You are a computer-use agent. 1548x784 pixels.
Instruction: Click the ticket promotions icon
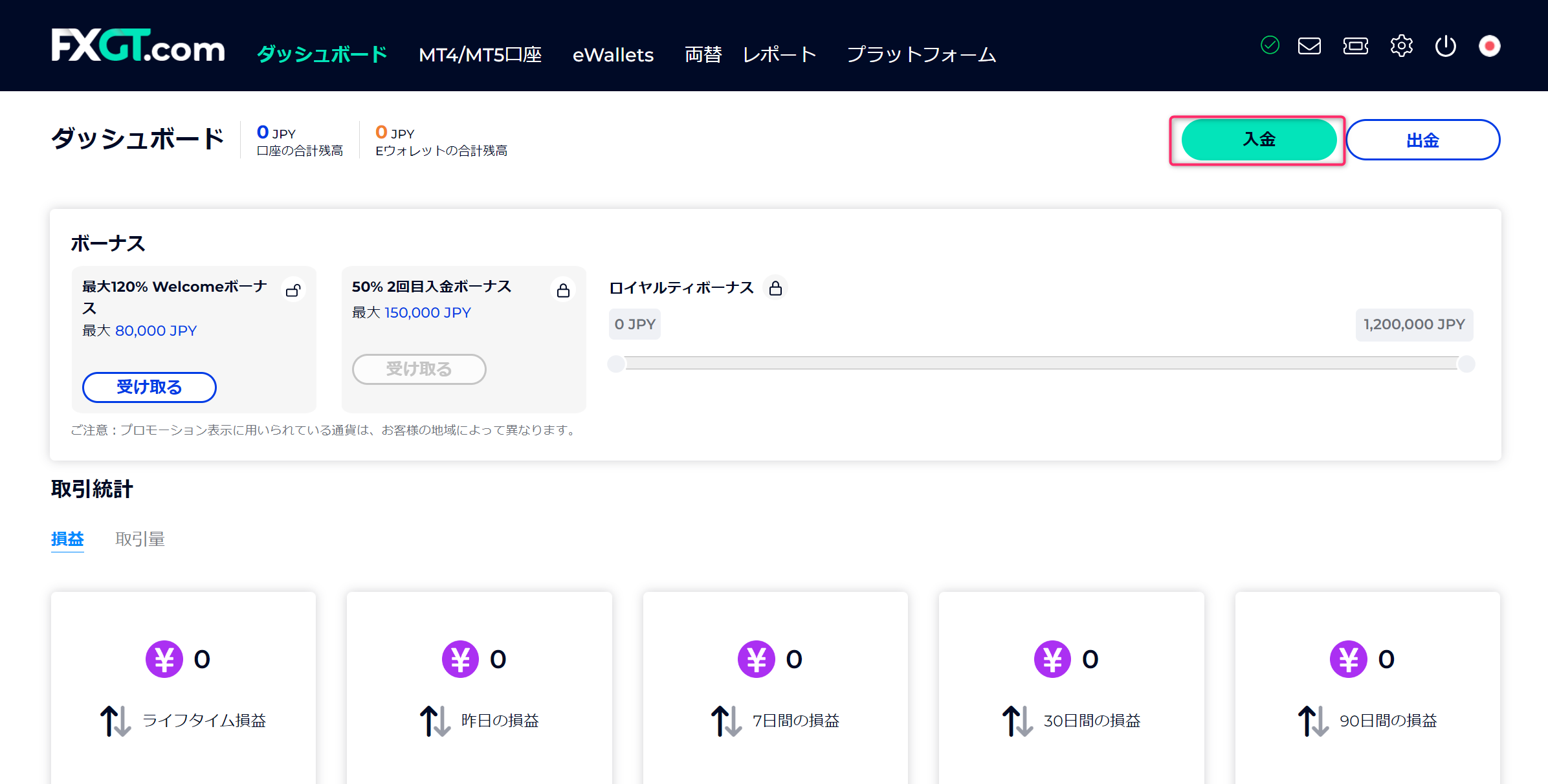pos(1356,45)
